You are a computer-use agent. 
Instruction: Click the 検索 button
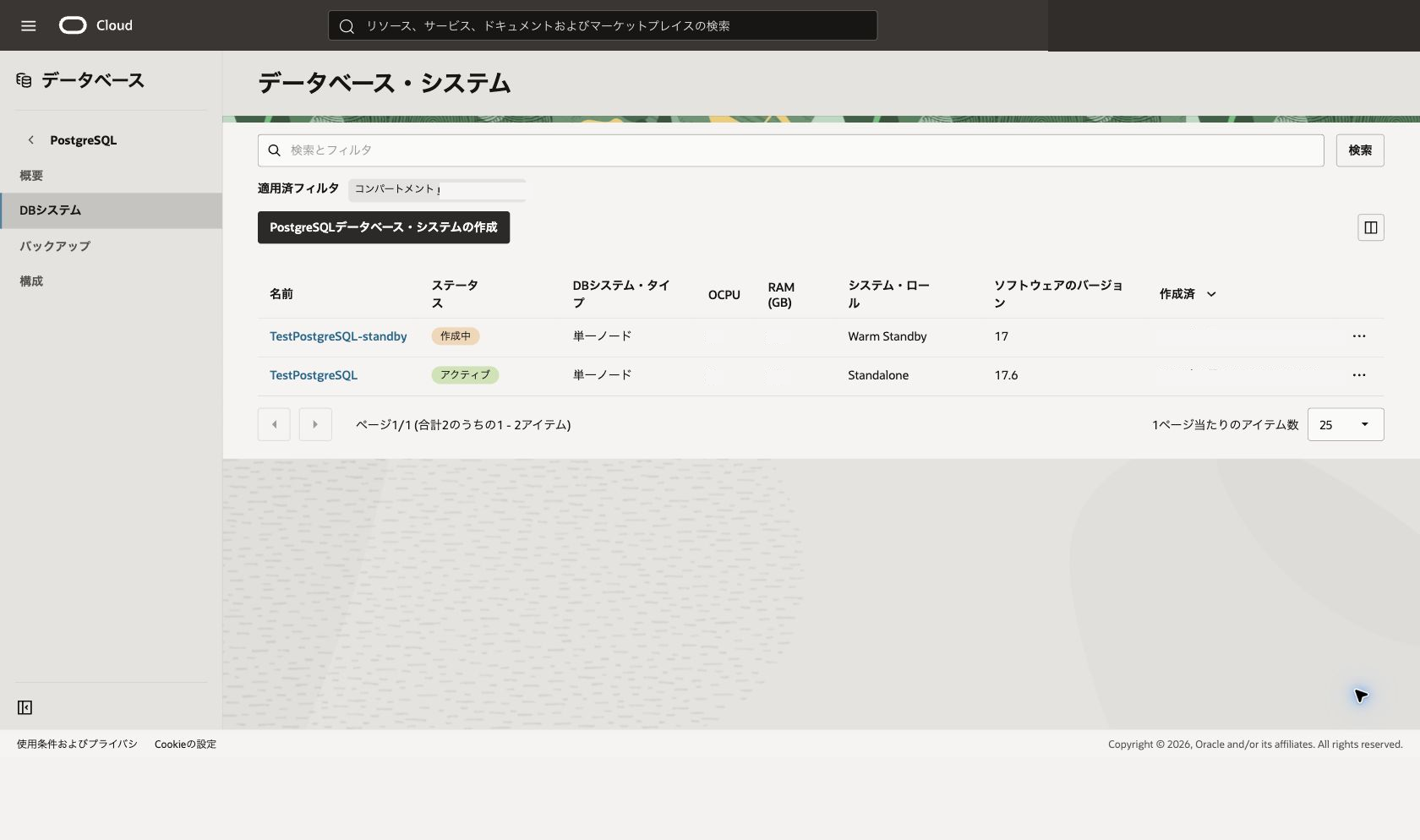(1360, 150)
